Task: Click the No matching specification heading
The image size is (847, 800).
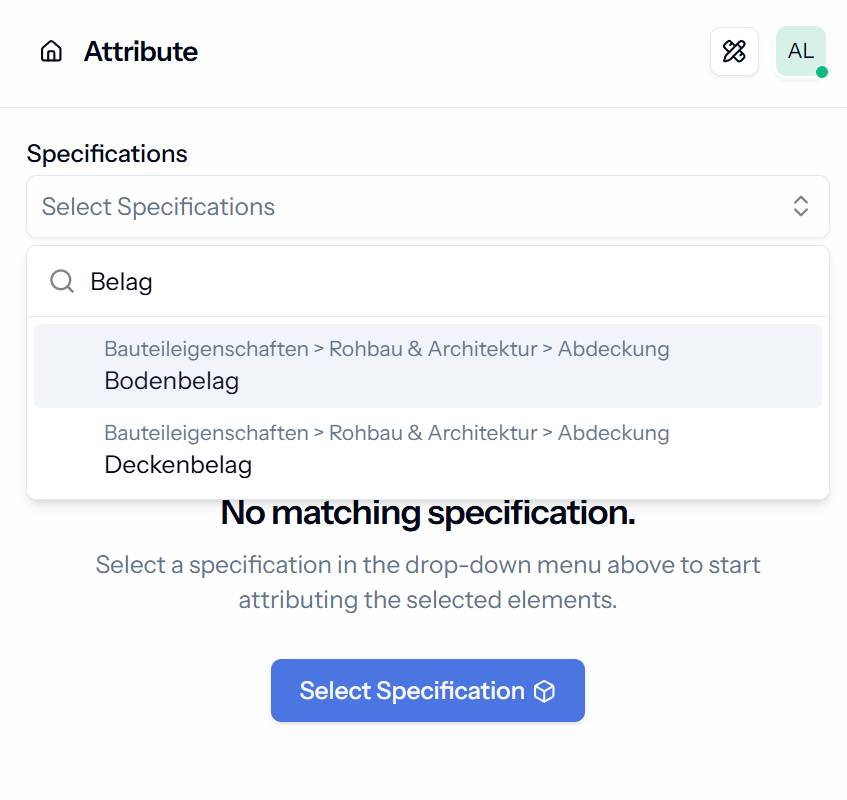Action: (x=428, y=513)
